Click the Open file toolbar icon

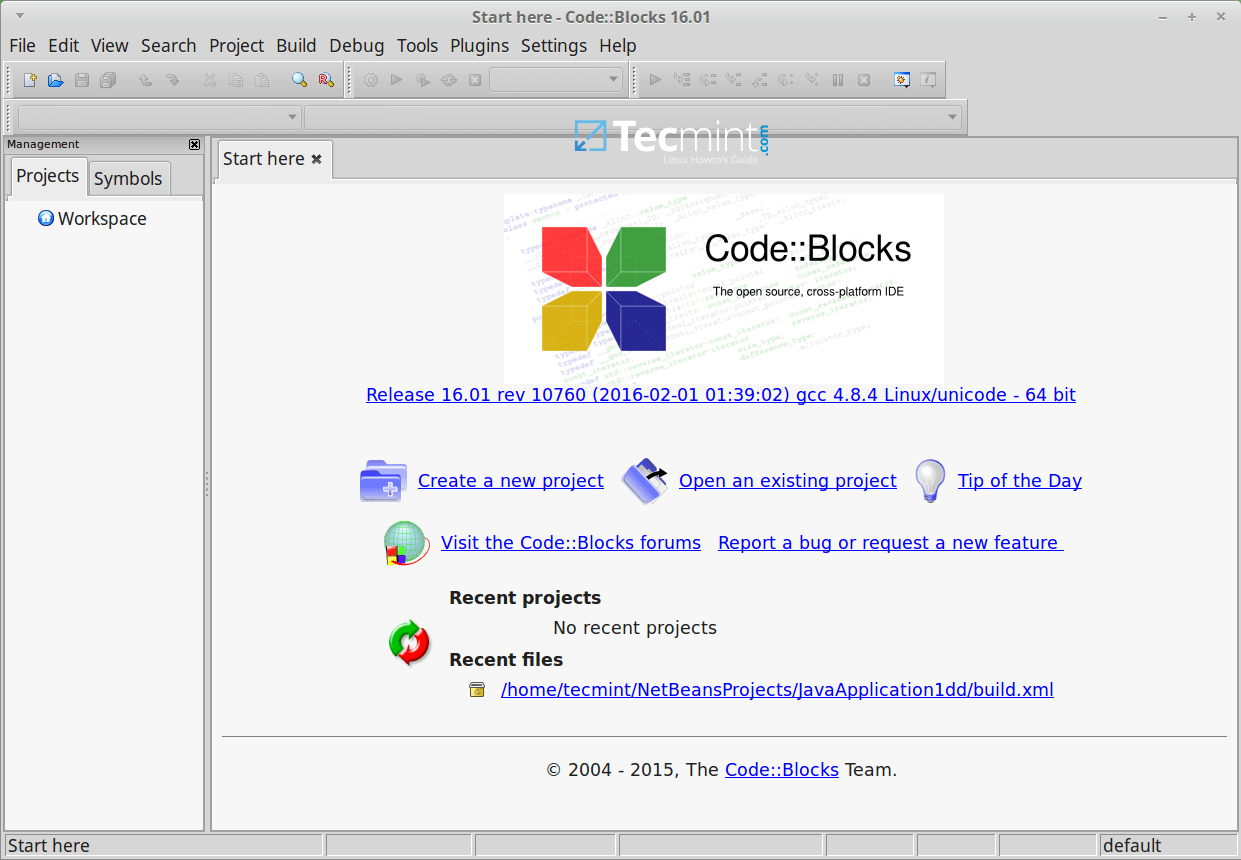(x=56, y=80)
